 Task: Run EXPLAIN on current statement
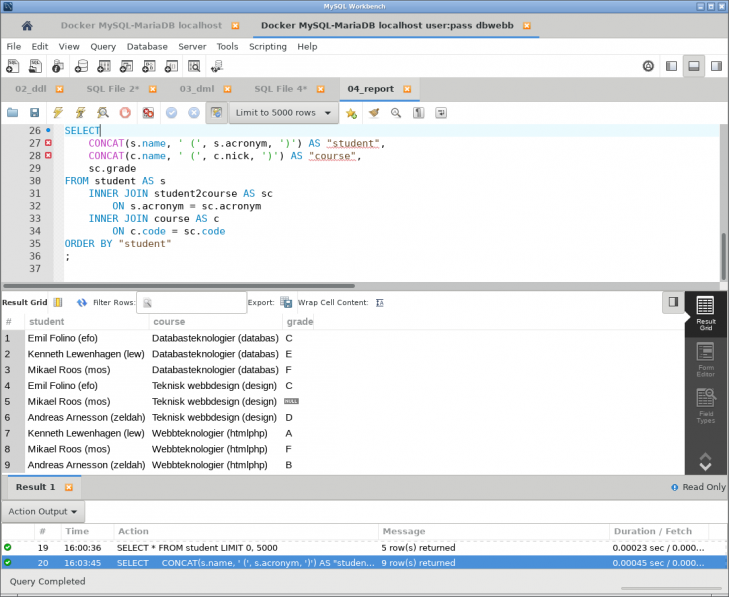[103, 113]
